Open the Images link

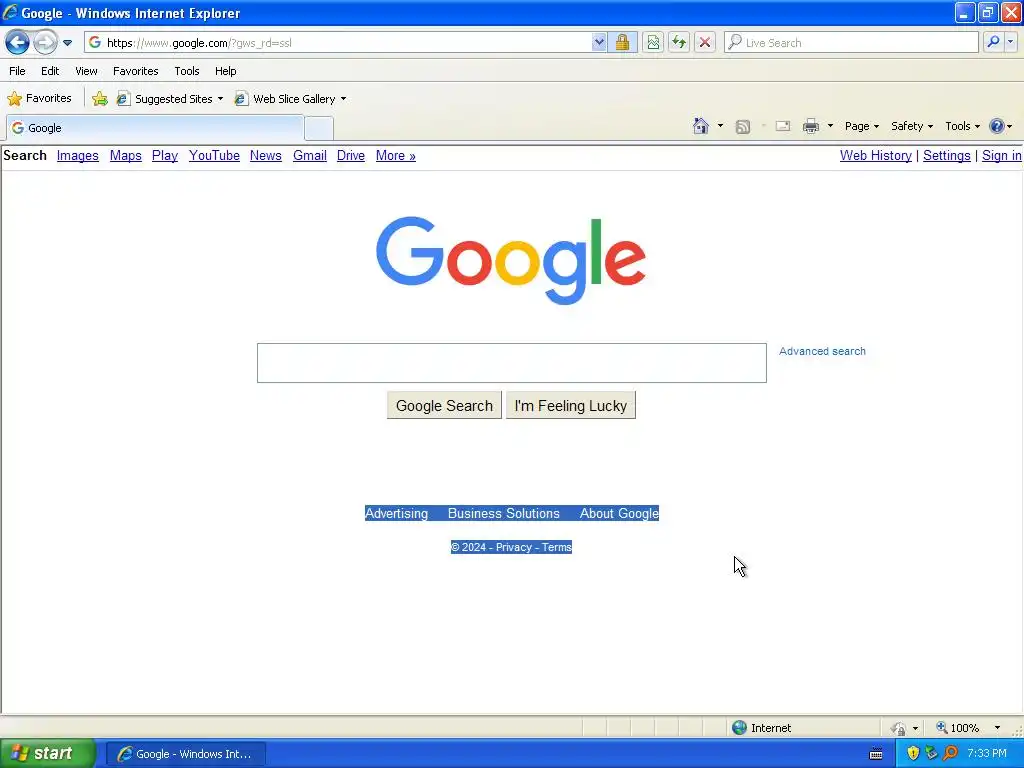tap(78, 155)
